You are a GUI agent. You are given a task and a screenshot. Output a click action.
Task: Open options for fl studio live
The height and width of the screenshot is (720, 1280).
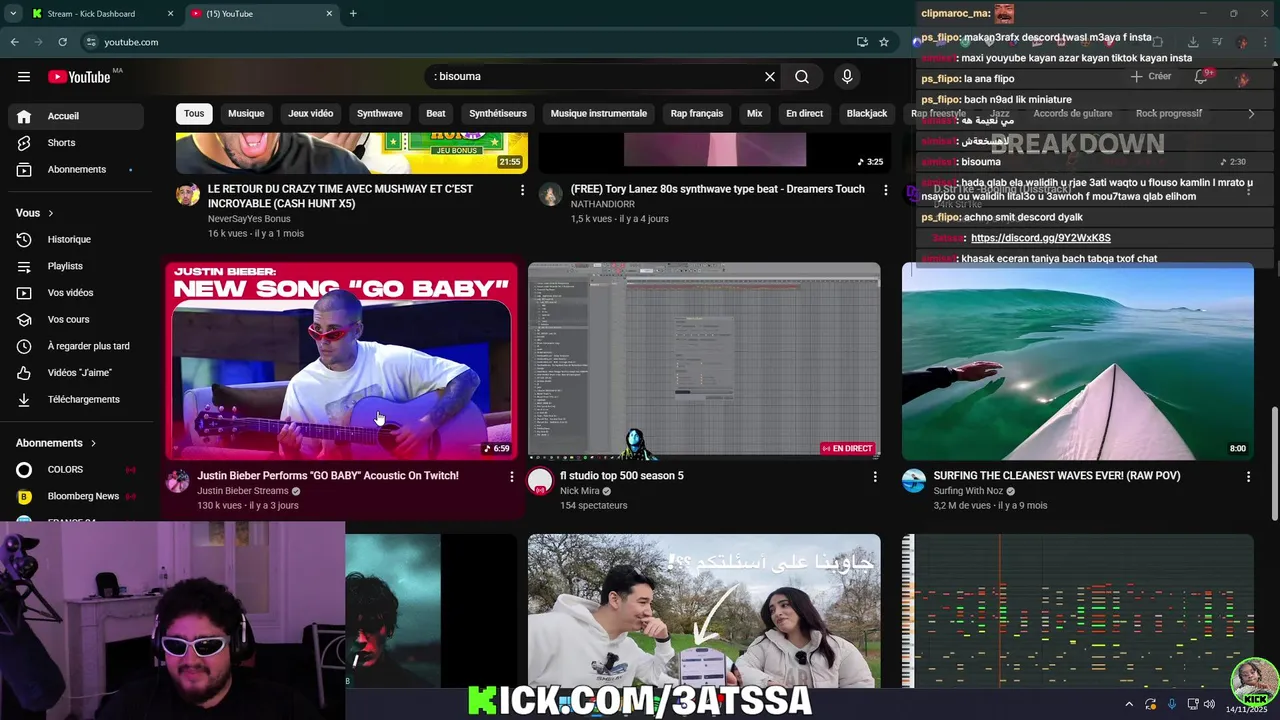(875, 477)
